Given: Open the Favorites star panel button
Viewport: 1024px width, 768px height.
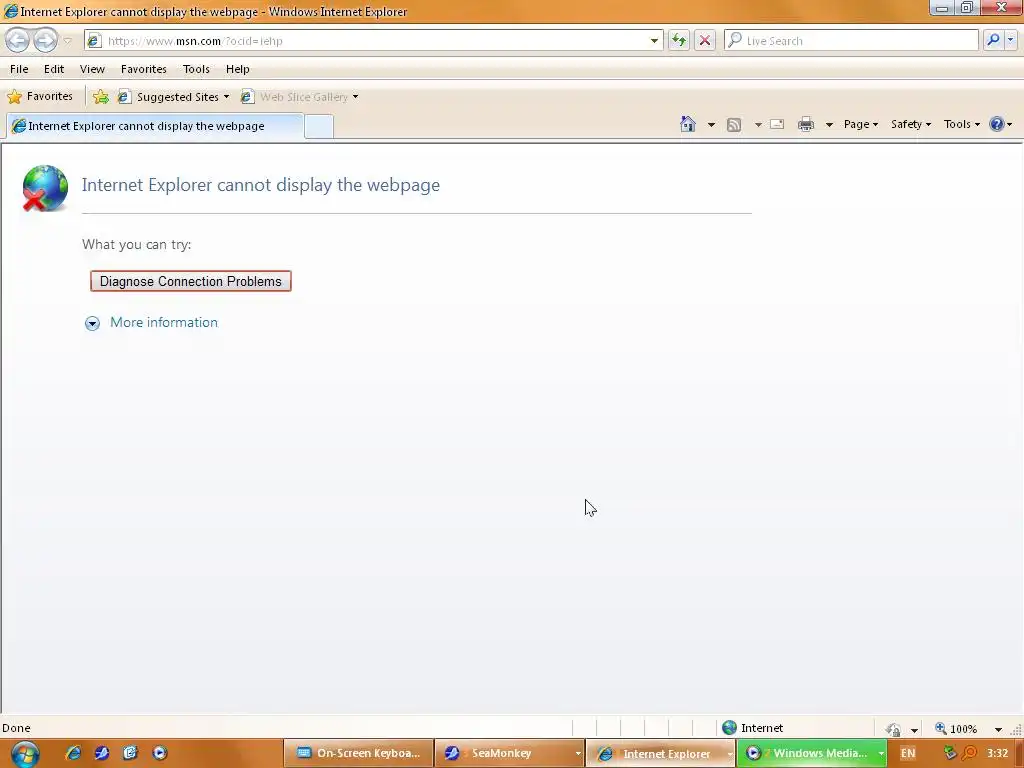Looking at the screenshot, I should pos(39,96).
